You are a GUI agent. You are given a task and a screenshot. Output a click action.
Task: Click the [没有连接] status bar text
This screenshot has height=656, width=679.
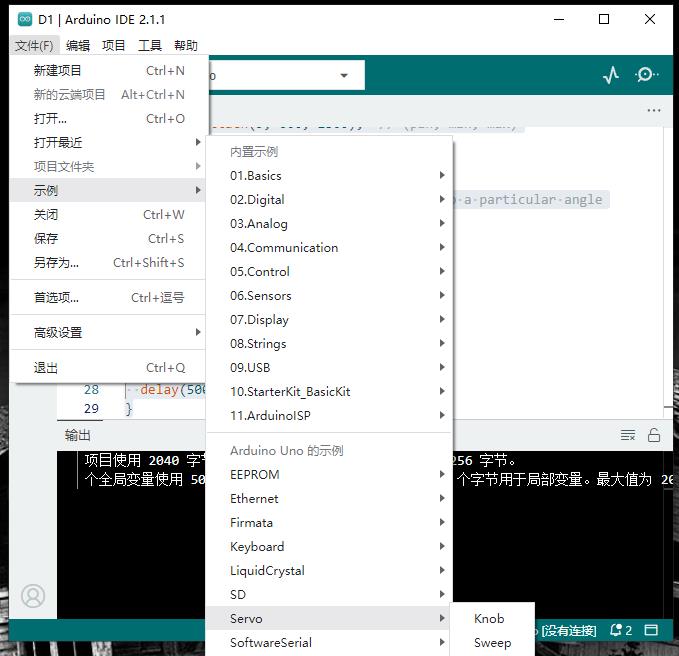point(569,630)
